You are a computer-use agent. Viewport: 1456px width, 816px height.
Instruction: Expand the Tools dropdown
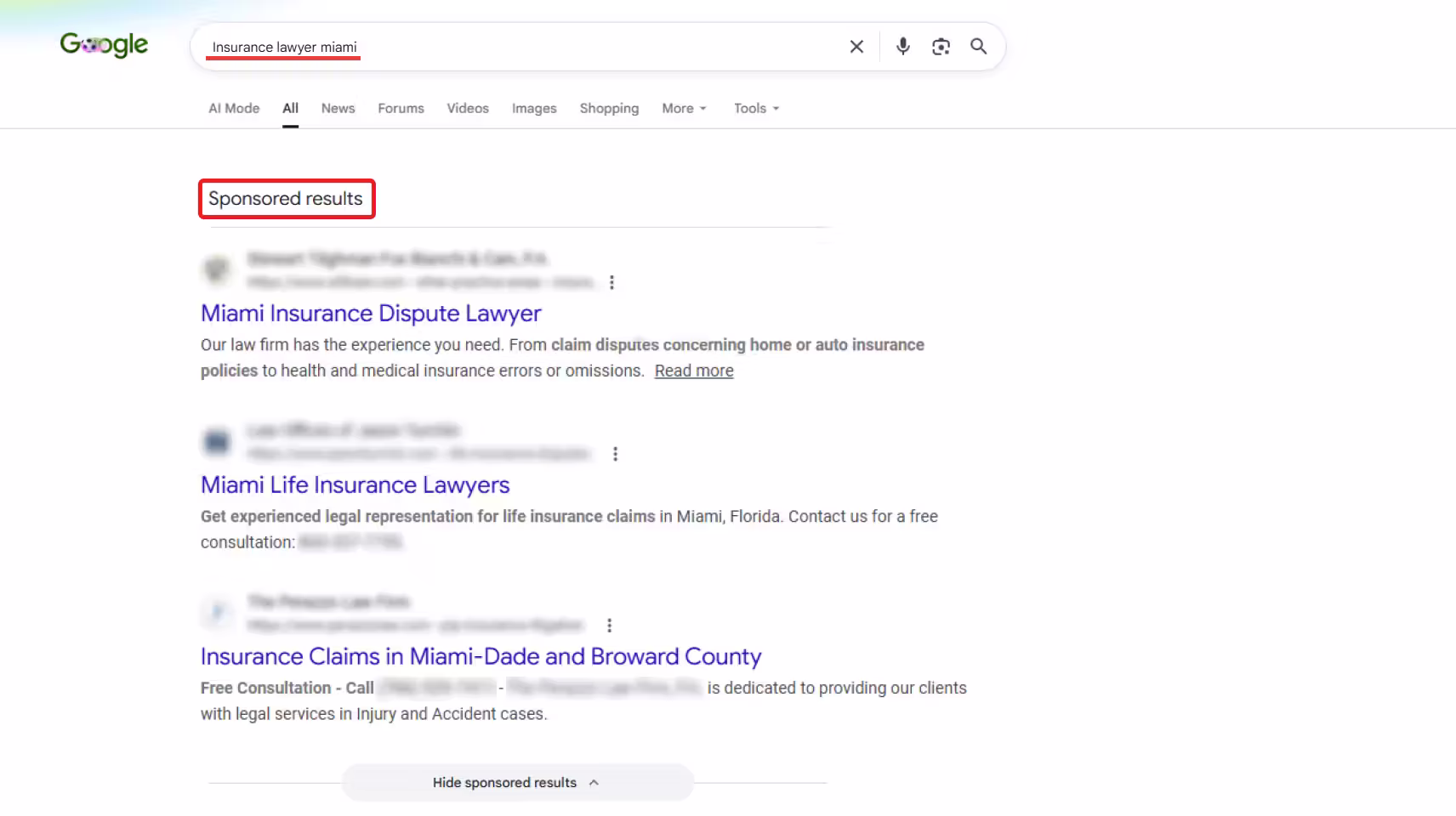pos(756,108)
